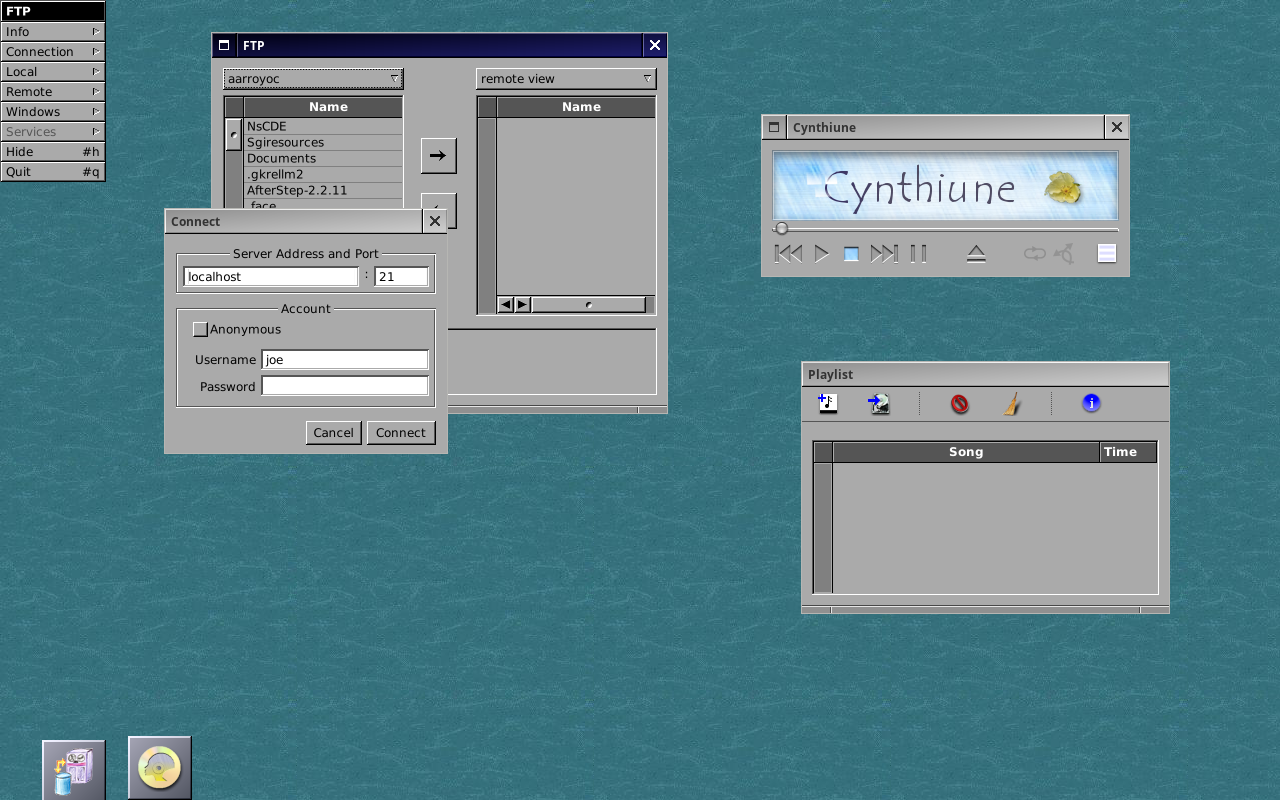
Task: Select Quit from the FTP menu
Action: [52, 172]
